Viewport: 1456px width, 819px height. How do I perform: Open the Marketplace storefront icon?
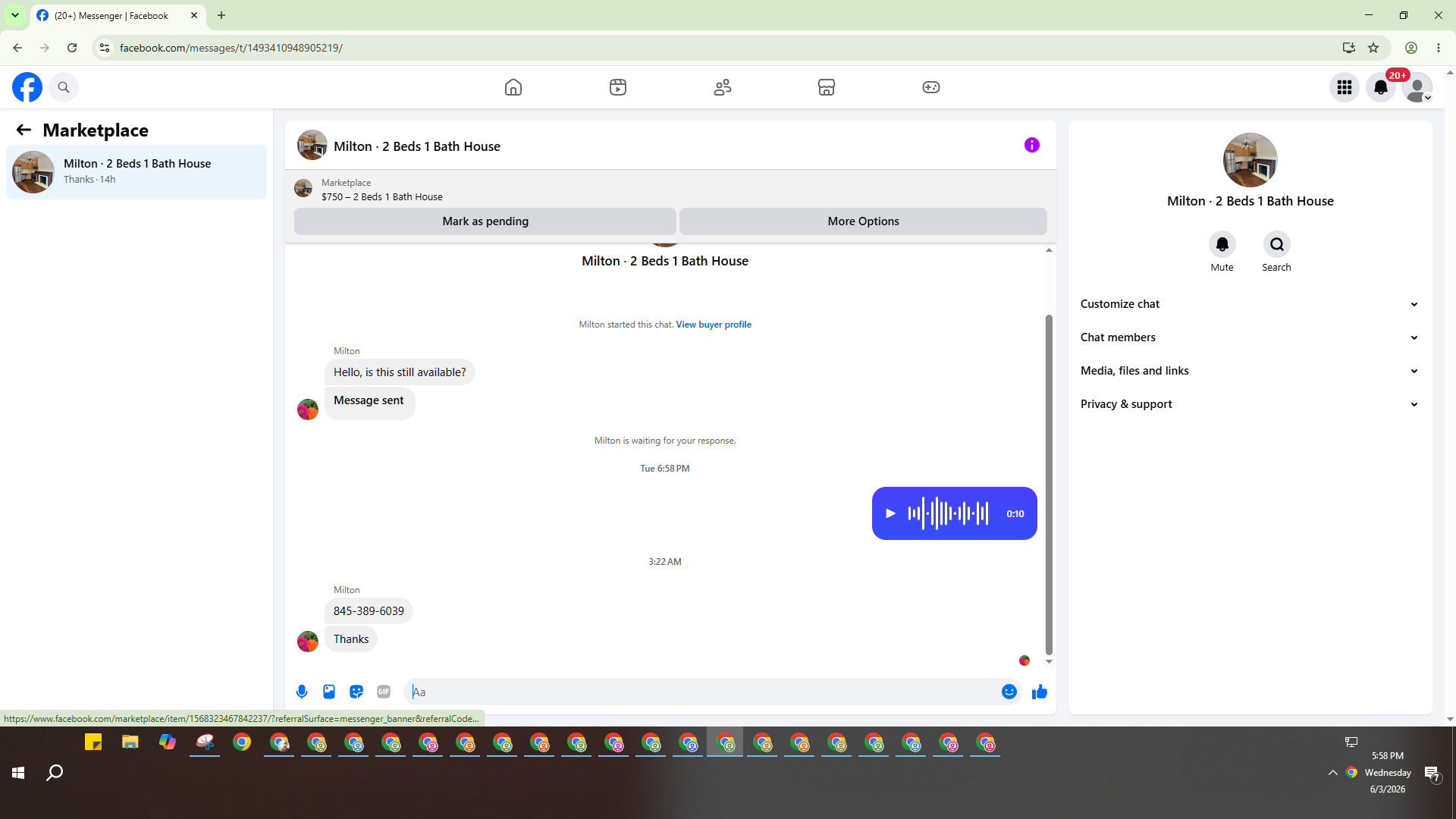point(827,87)
